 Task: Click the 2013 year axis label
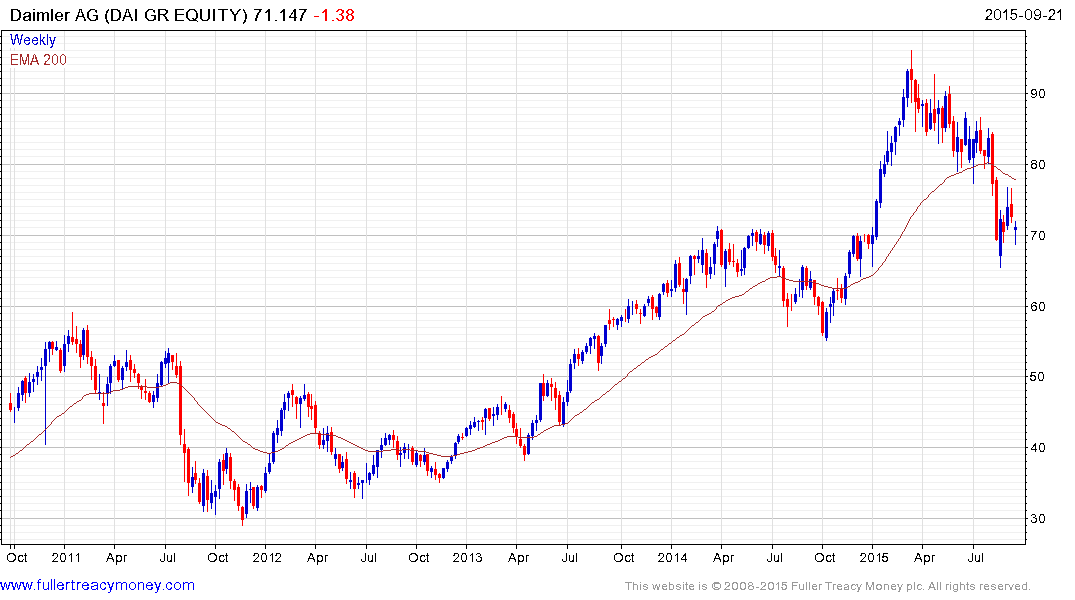tap(467, 557)
